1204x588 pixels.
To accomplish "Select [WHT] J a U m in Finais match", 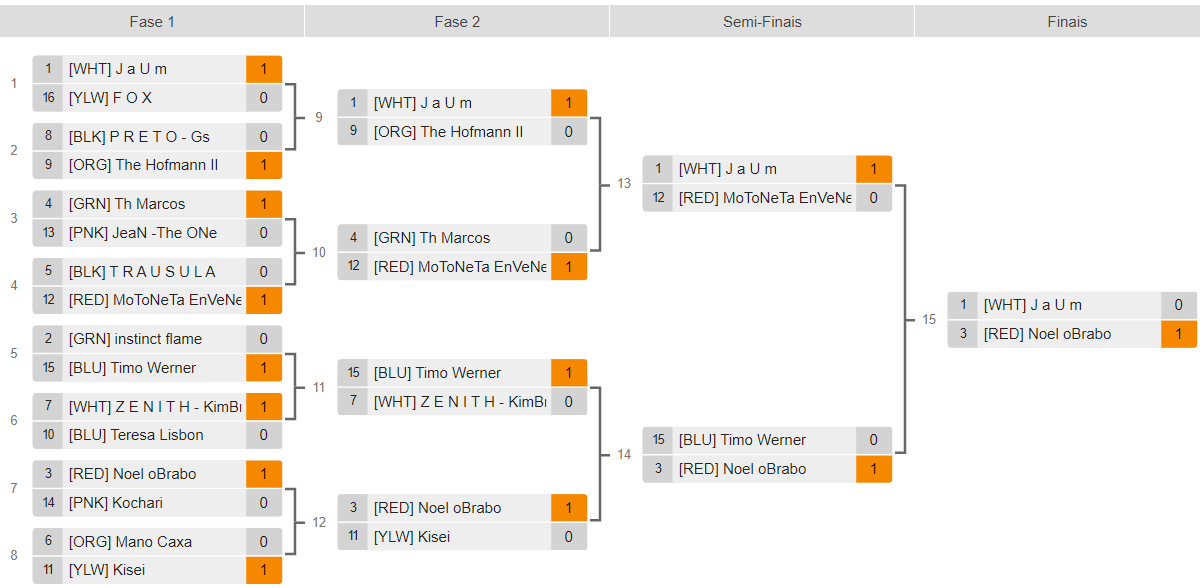I will pyautogui.click(x=1032, y=305).
